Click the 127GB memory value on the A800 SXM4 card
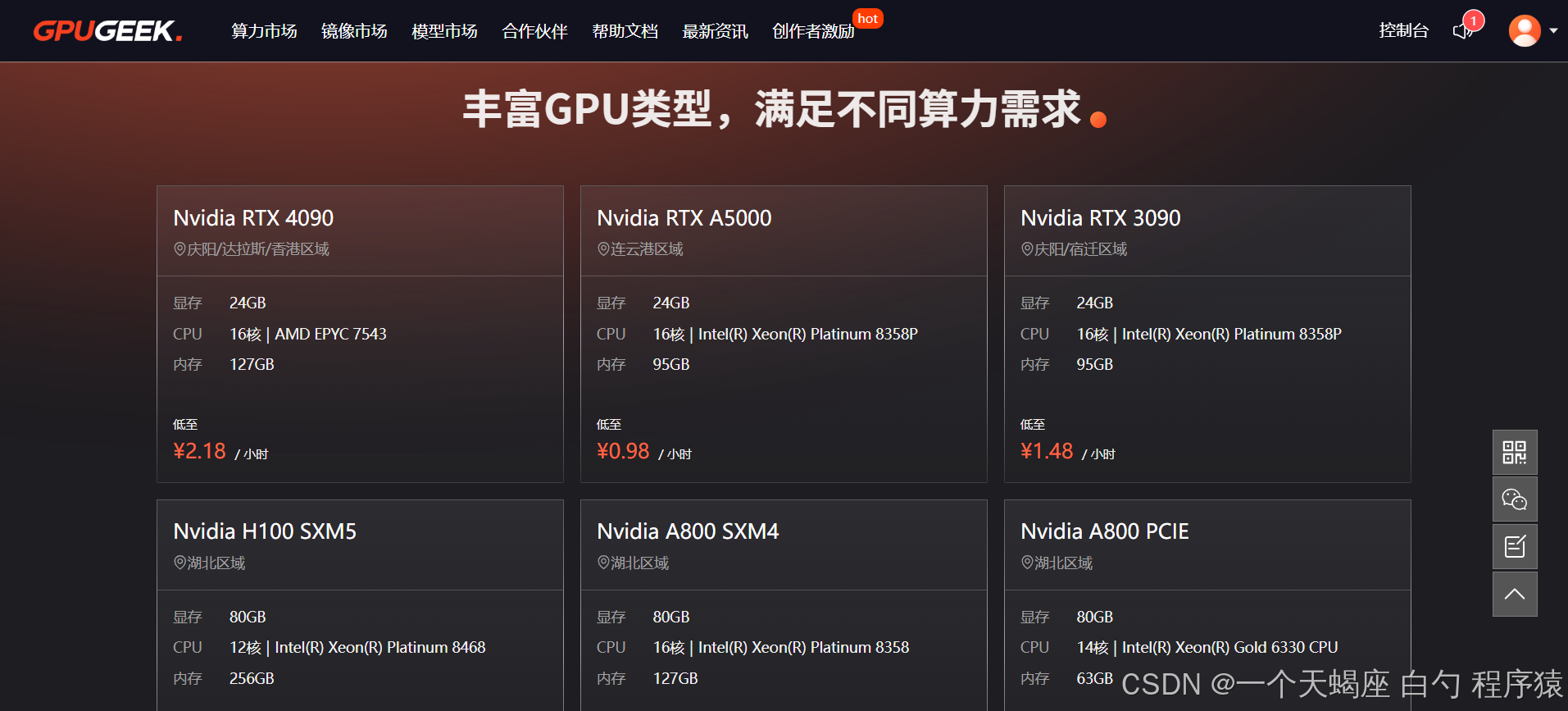Image resolution: width=1568 pixels, height=711 pixels. click(x=675, y=678)
